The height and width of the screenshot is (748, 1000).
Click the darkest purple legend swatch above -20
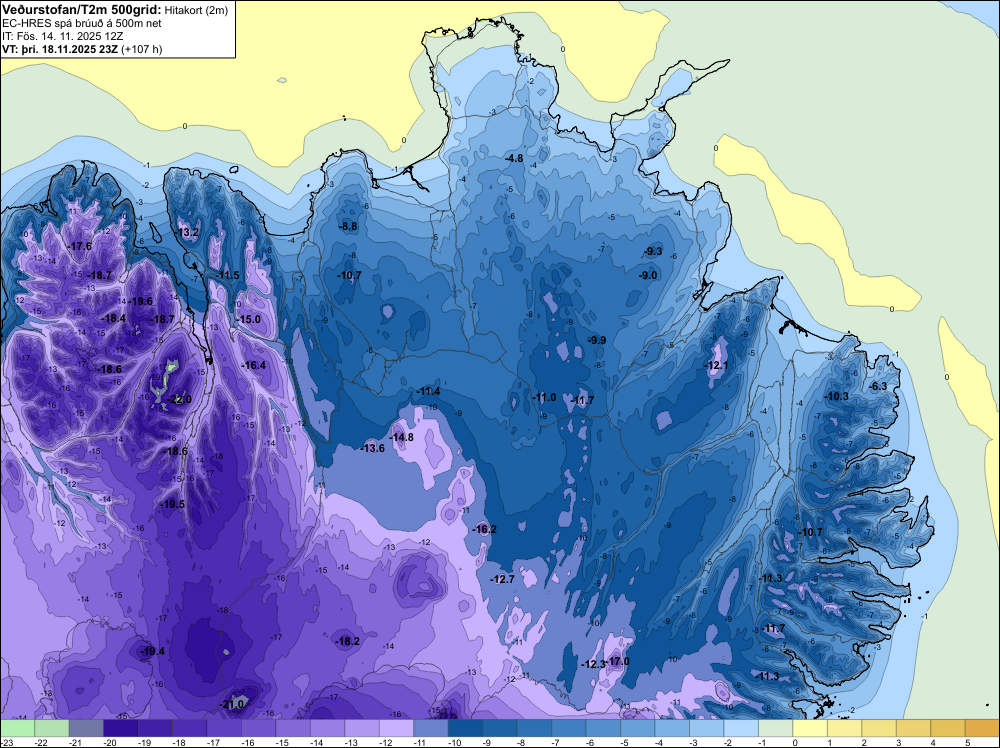tap(121, 728)
